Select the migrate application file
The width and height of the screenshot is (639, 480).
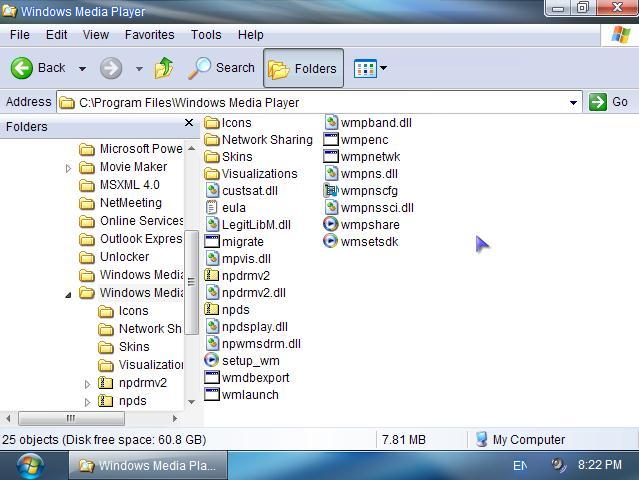click(x=234, y=242)
